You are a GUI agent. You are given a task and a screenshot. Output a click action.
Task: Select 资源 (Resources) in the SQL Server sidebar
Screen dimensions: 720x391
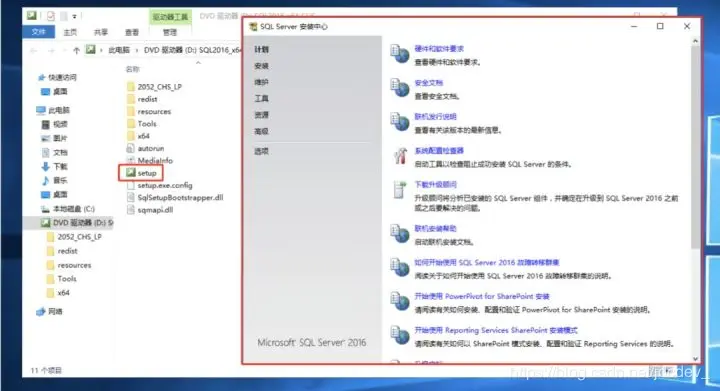pos(261,115)
